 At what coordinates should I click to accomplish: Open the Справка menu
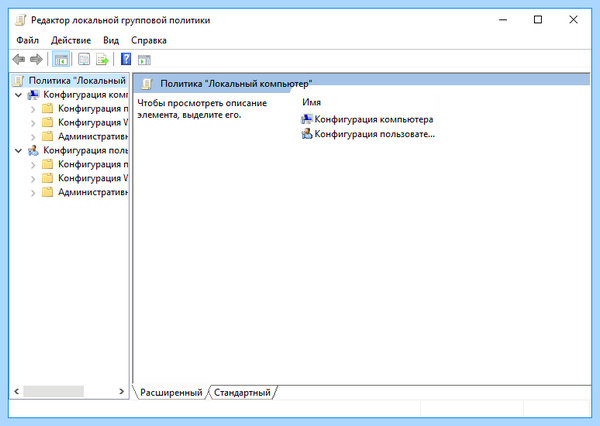click(x=149, y=40)
